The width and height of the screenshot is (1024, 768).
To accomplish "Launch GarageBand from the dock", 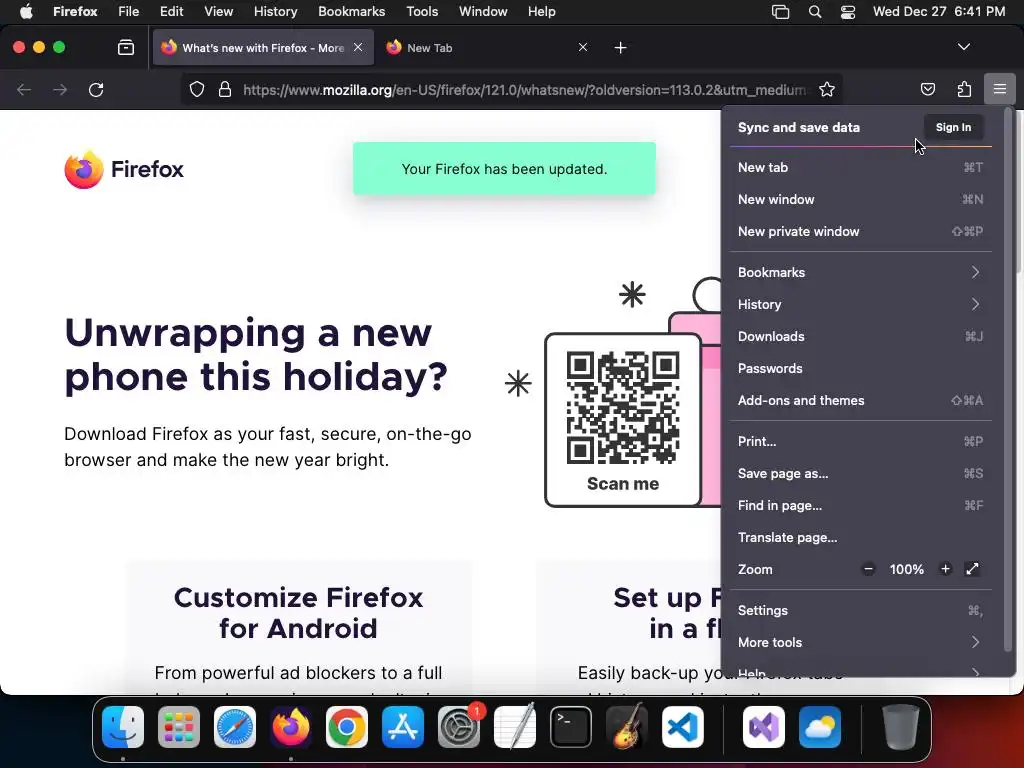I will (x=627, y=727).
